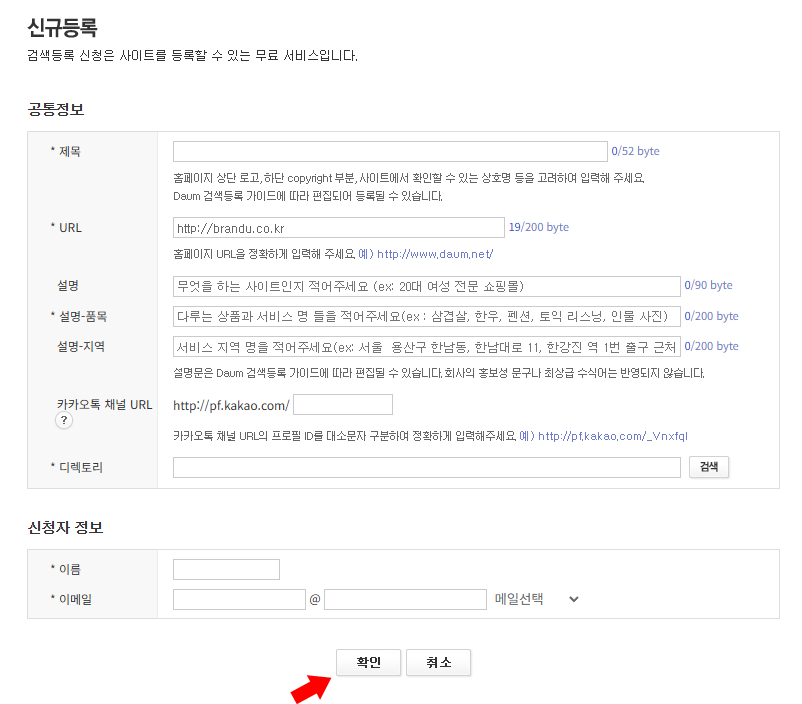This screenshot has width=802, height=704.
Task: Click the question mark help icon
Action: coord(63,420)
